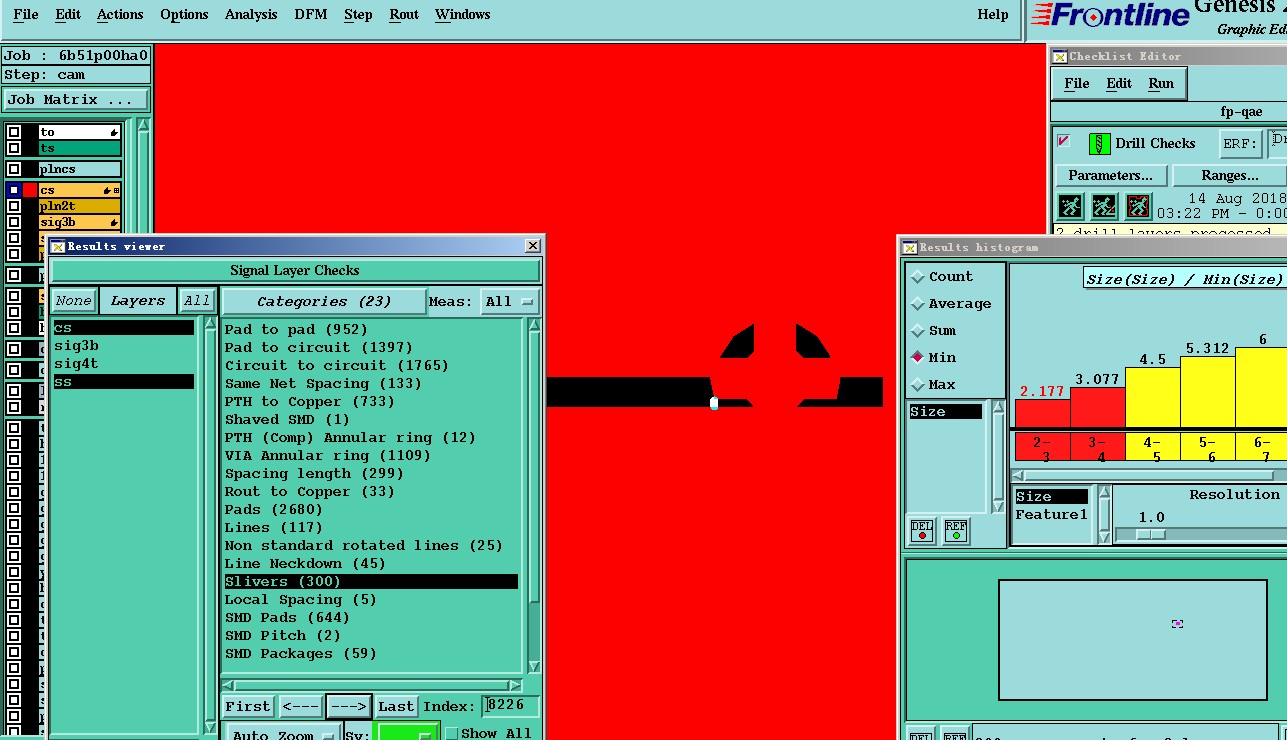Click the ERF: button
The height and width of the screenshot is (740, 1287).
(1240, 144)
